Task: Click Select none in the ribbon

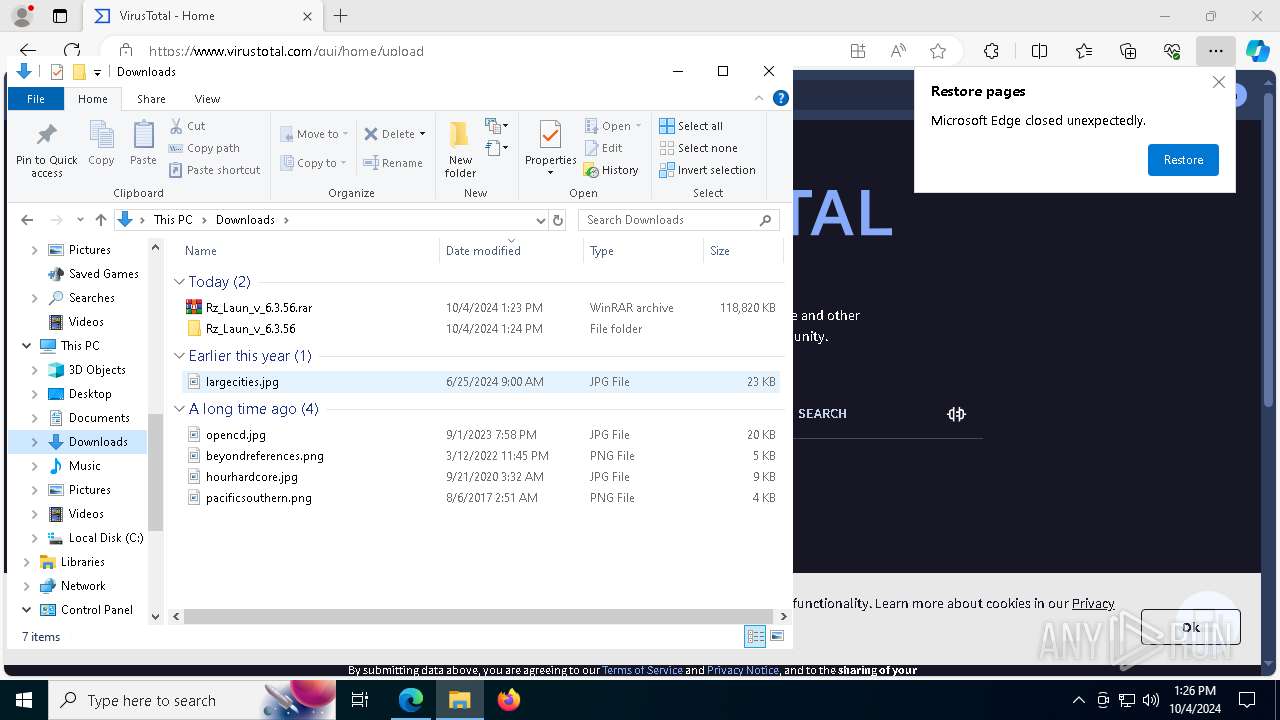Action: (698, 148)
